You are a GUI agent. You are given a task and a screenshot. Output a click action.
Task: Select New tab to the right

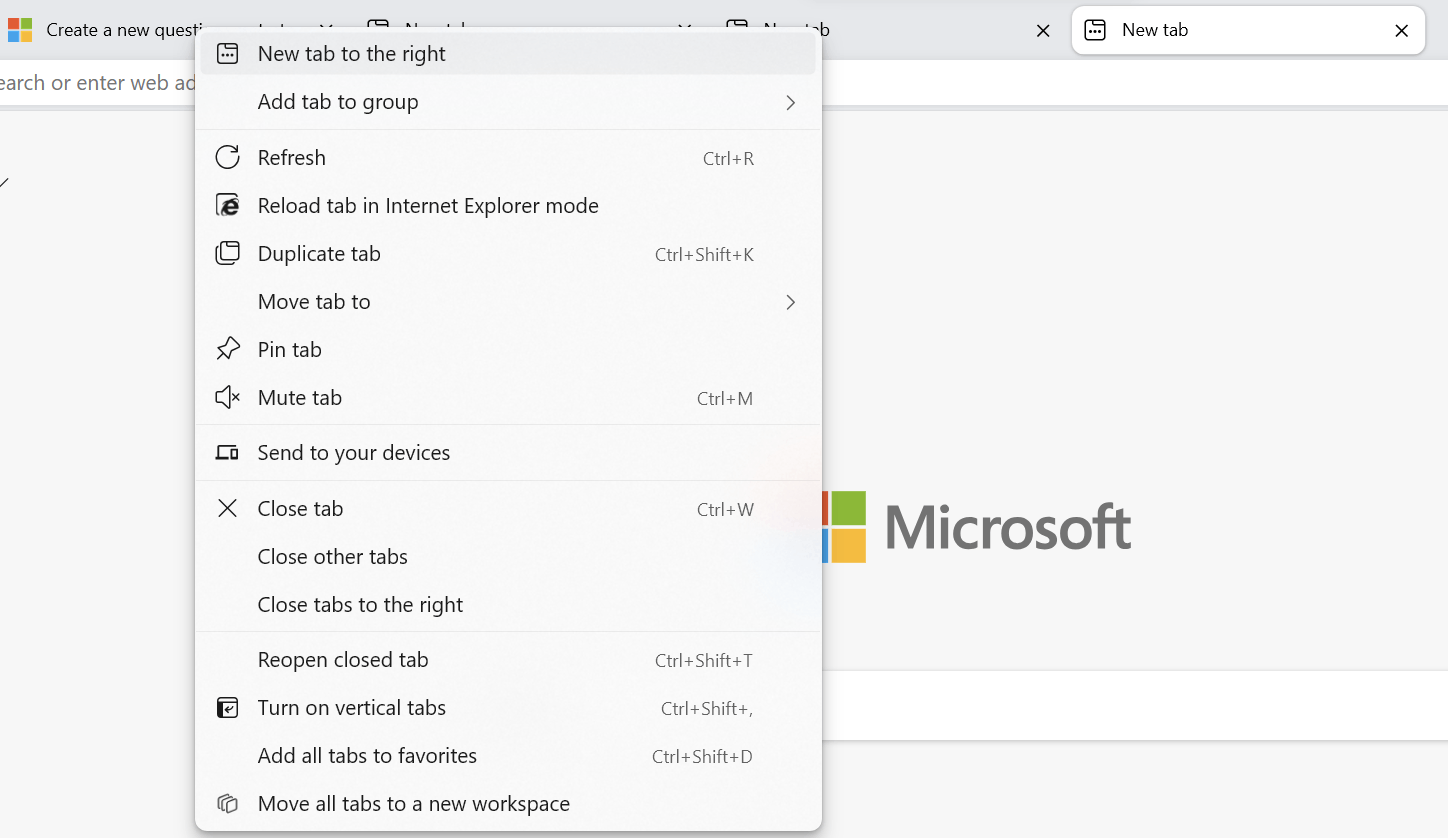click(351, 54)
